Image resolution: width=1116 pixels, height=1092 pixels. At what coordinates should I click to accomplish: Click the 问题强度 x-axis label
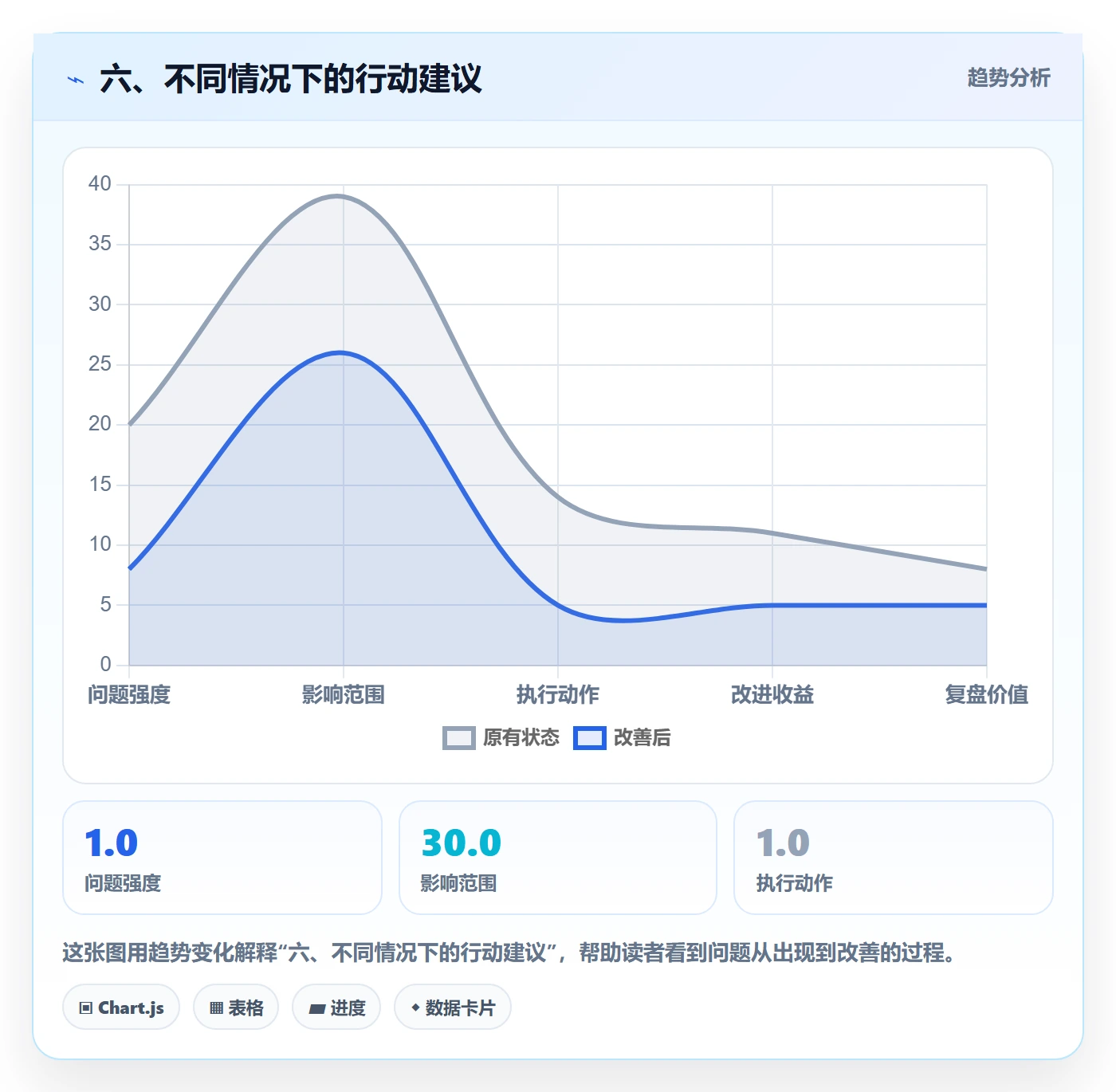point(129,695)
